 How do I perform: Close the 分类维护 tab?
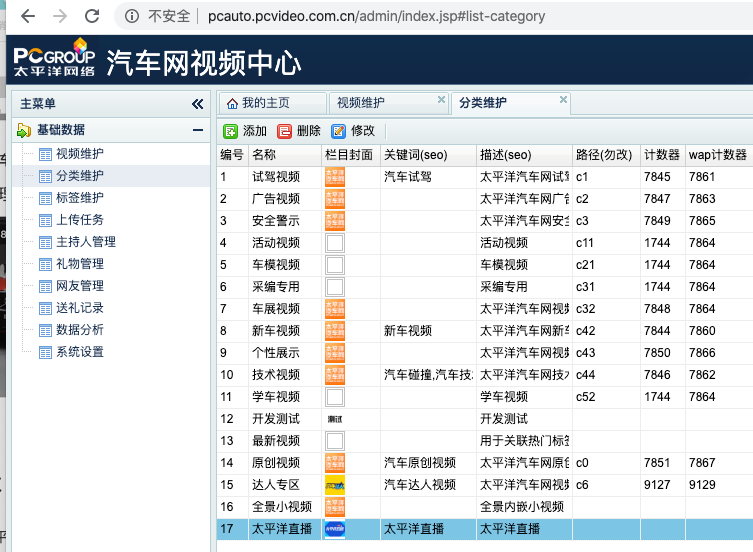(x=564, y=100)
